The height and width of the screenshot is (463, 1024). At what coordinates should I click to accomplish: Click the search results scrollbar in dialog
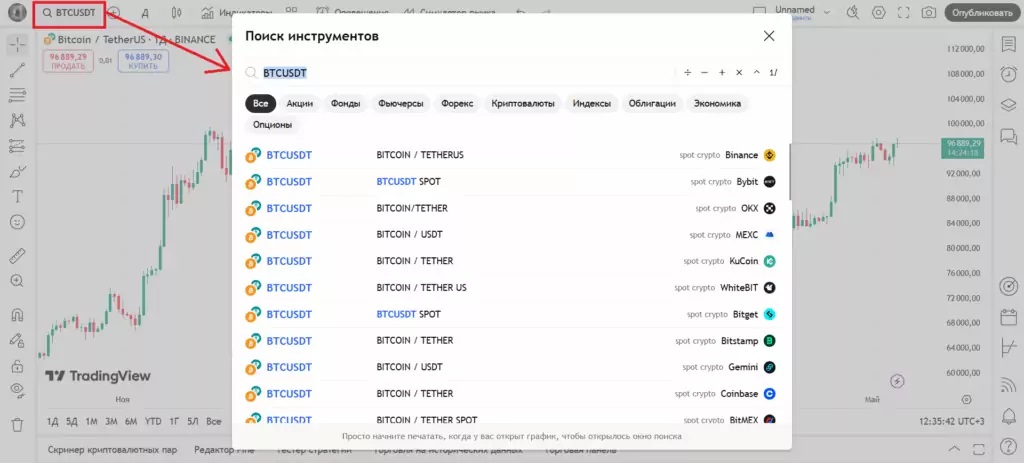pyautogui.click(x=790, y=171)
